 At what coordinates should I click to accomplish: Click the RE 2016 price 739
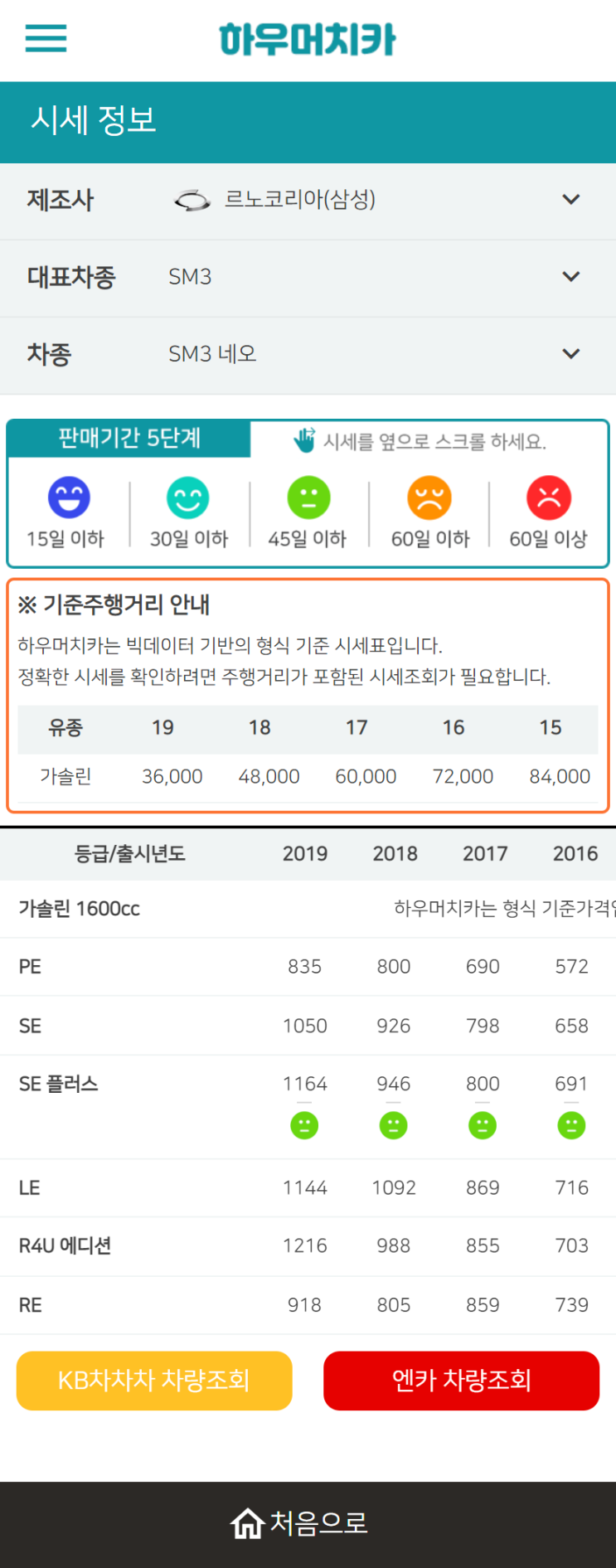point(571,1305)
